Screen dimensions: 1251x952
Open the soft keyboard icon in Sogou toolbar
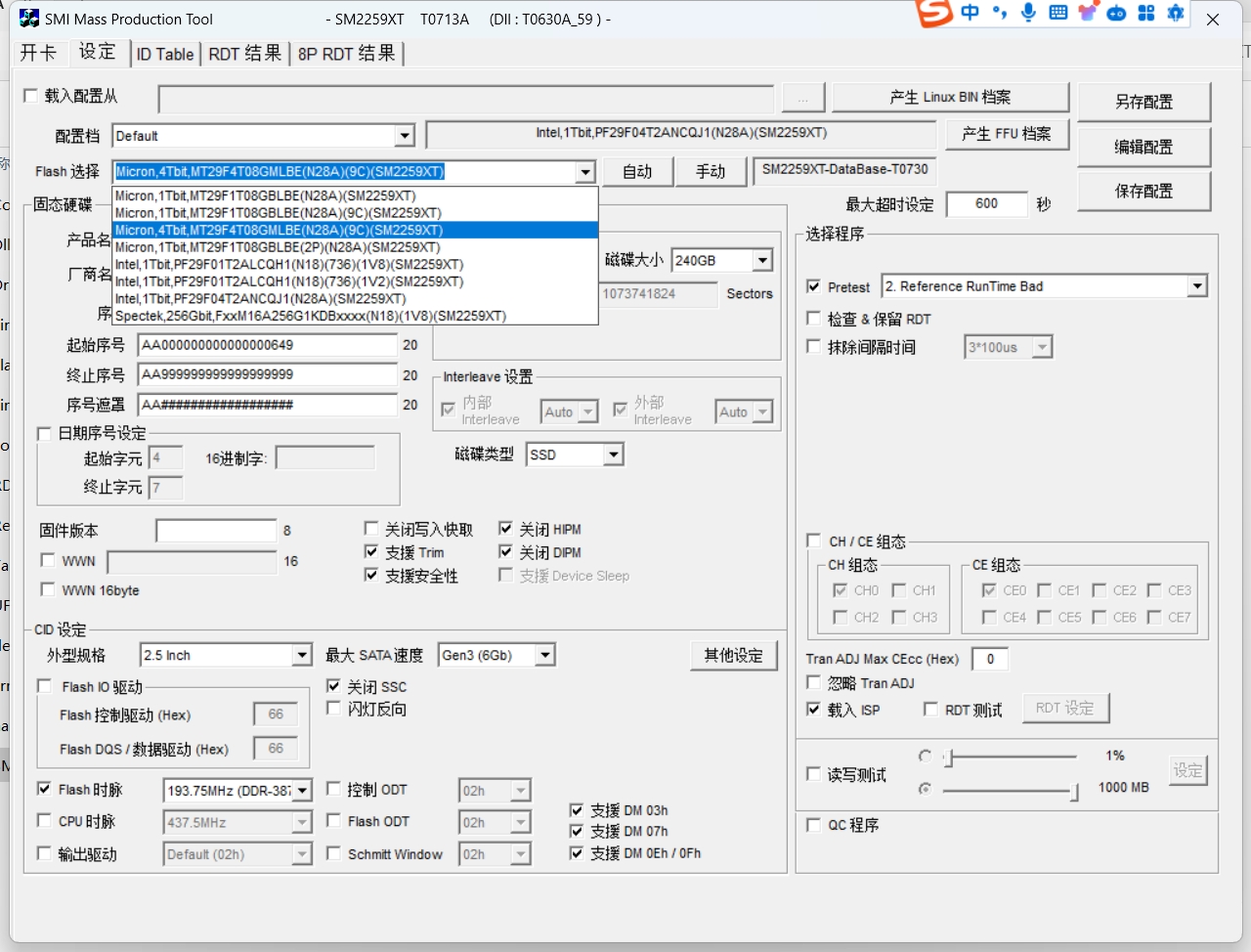[x=1057, y=13]
